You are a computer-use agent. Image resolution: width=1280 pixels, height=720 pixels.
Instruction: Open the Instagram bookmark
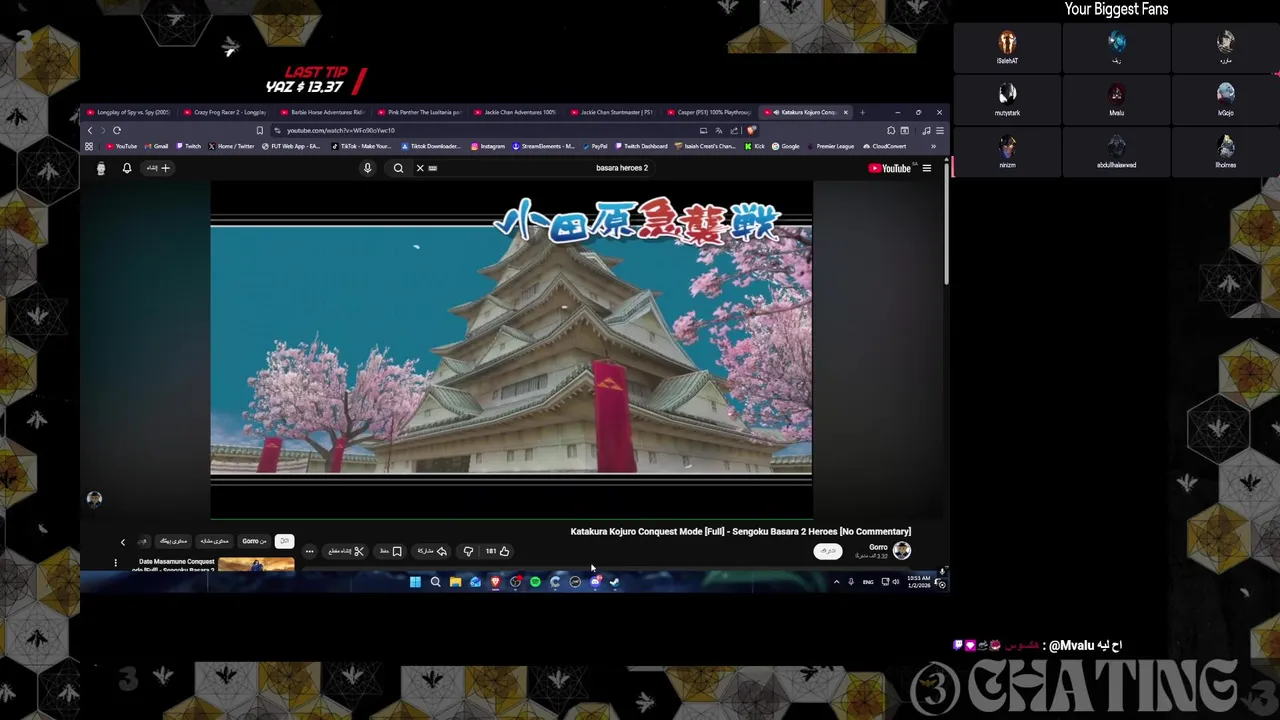[x=488, y=146]
